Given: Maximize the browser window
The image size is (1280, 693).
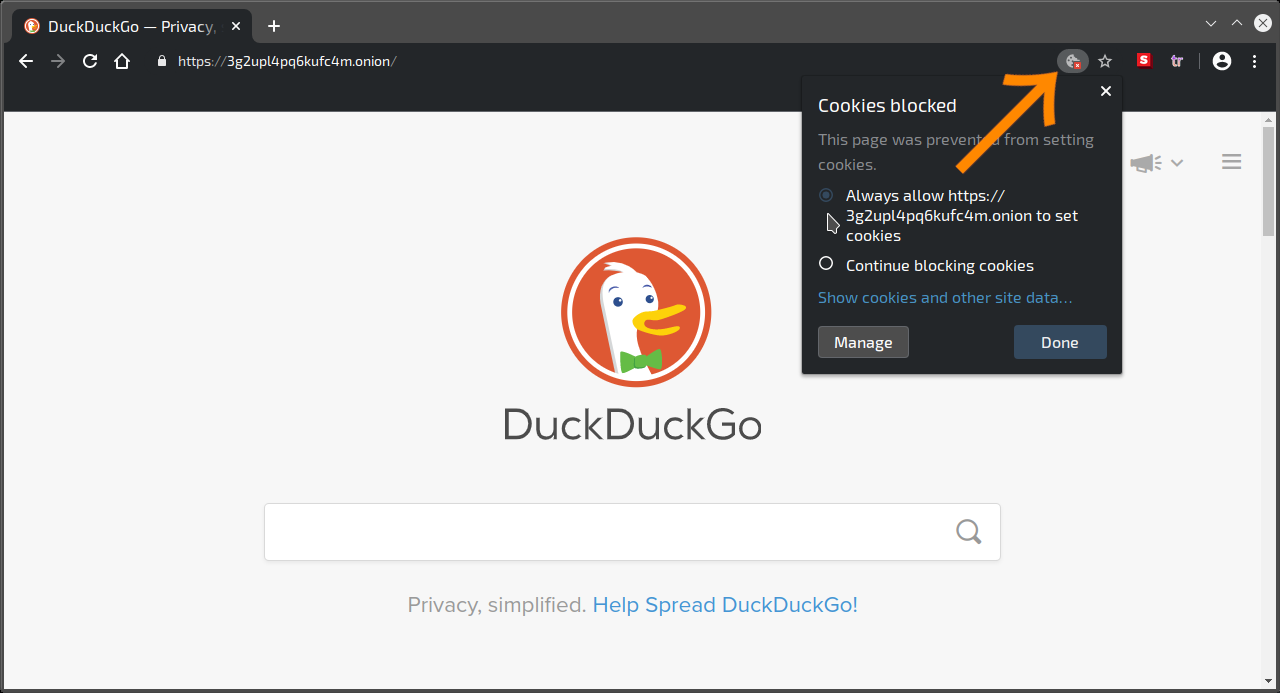Looking at the screenshot, I should click(x=1237, y=23).
